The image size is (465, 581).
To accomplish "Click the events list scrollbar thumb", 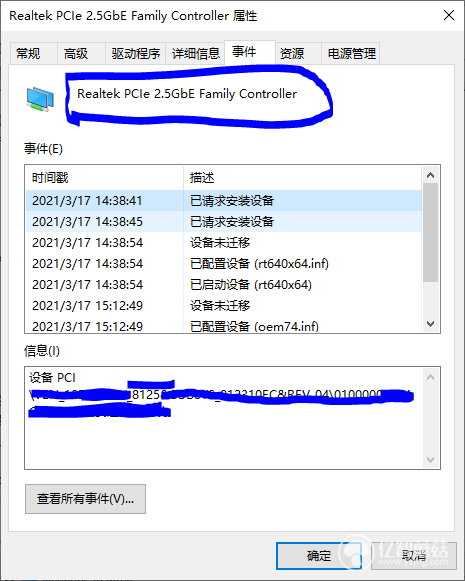I will click(431, 232).
